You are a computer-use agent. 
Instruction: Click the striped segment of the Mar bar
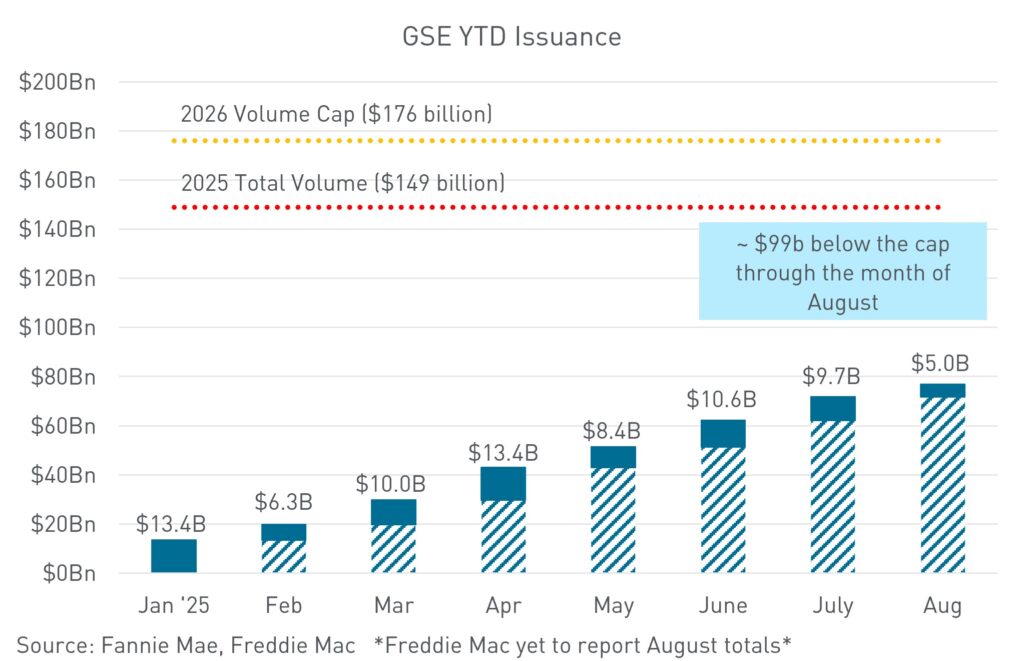(393, 549)
